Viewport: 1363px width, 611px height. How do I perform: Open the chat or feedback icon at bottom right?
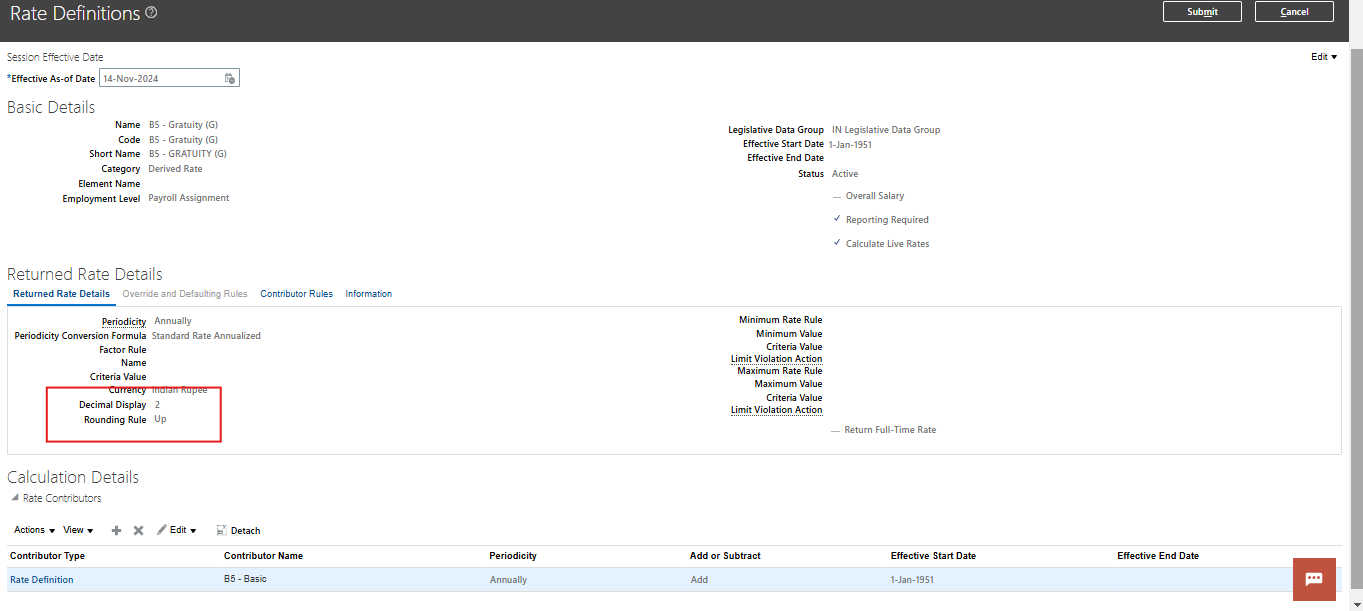click(1313, 579)
